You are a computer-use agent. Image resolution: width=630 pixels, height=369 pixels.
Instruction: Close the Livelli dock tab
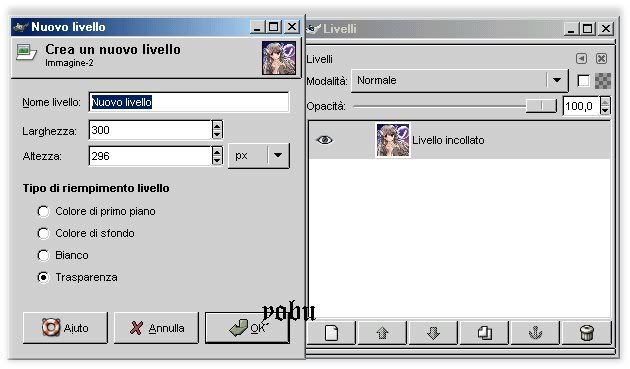601,59
